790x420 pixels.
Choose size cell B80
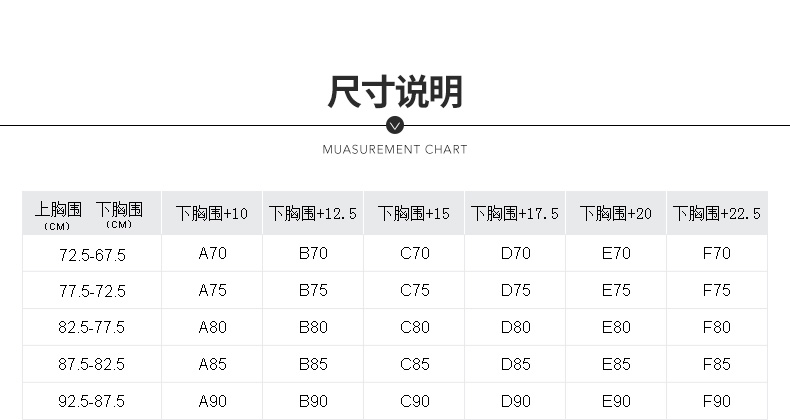click(x=313, y=327)
